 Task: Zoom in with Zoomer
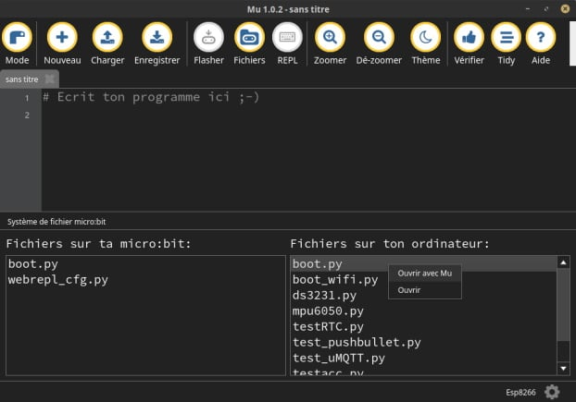click(330, 37)
